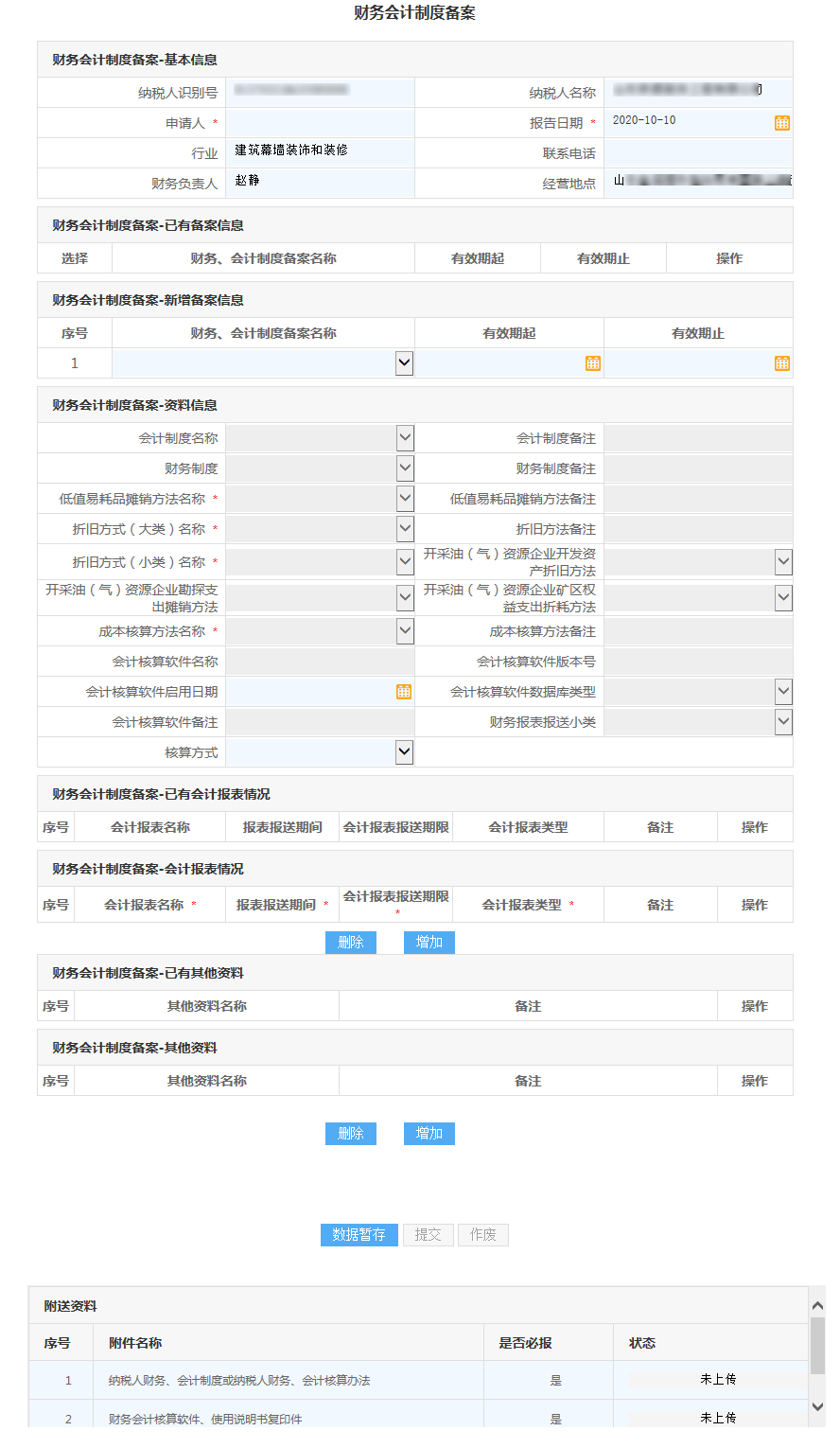
Task: Click the 会计制度备注 field
Action: [x=698, y=438]
